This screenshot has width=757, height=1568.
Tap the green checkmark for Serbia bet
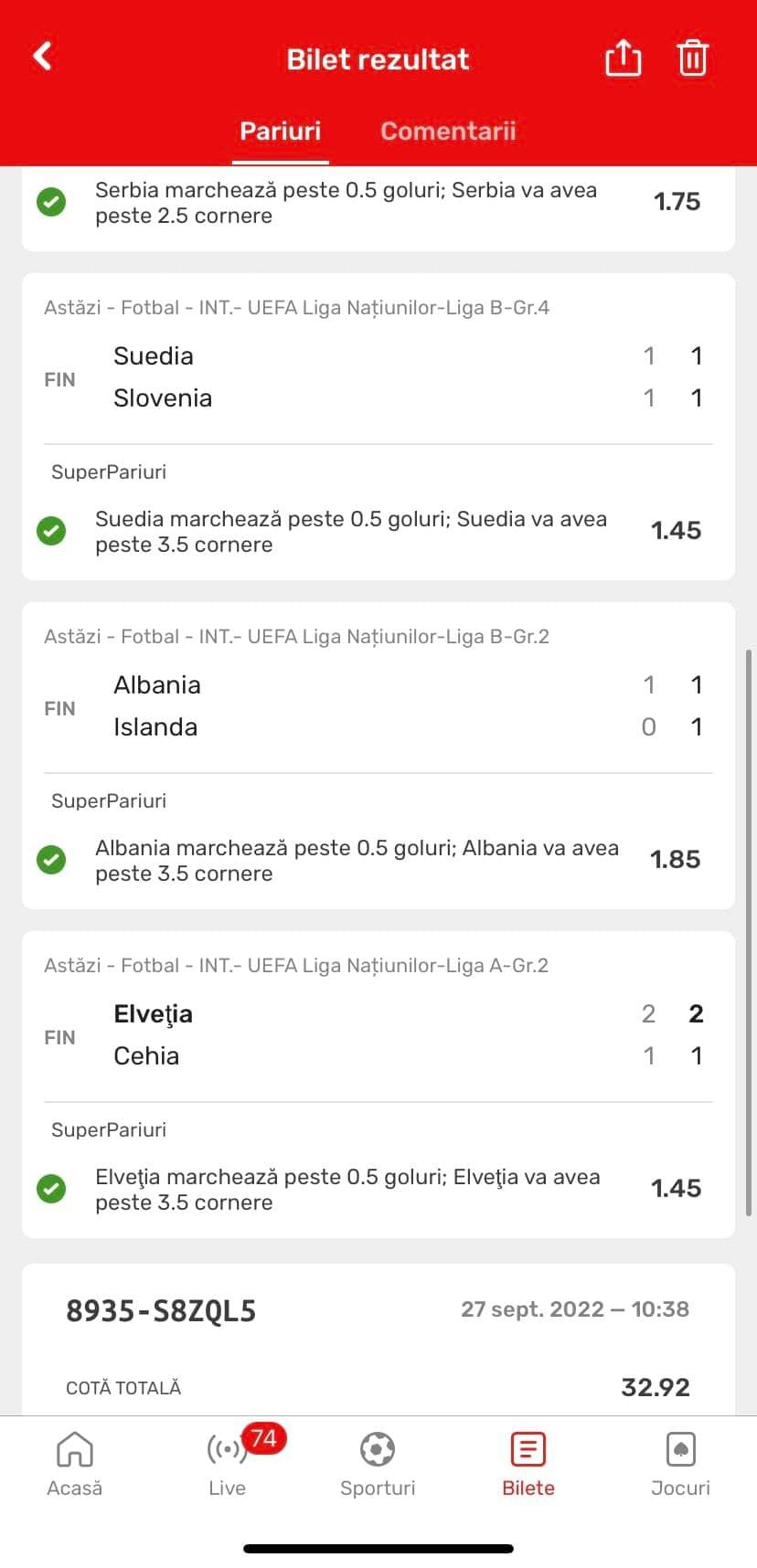coord(51,202)
